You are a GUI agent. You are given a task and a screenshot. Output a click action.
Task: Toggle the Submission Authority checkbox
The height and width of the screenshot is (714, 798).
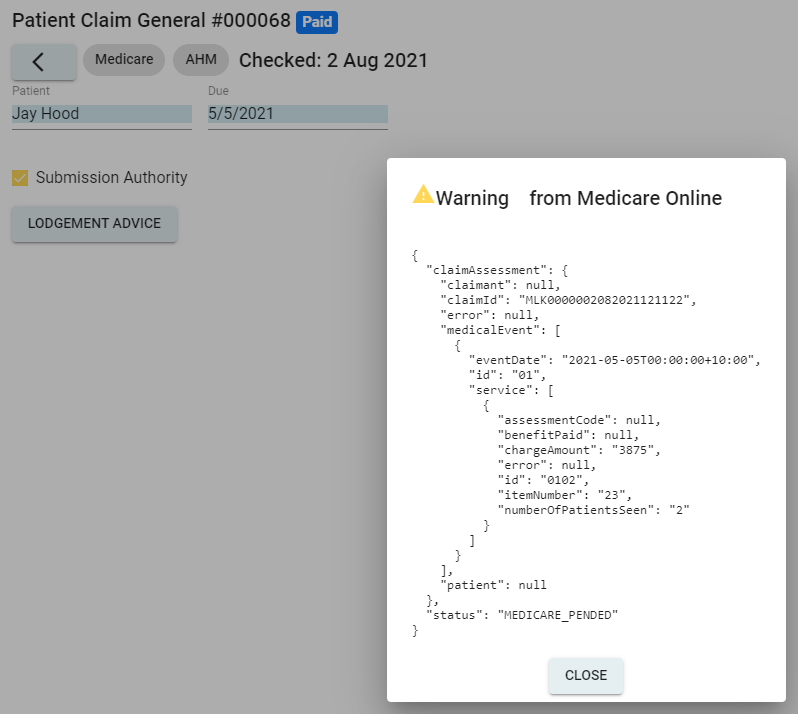[20, 178]
